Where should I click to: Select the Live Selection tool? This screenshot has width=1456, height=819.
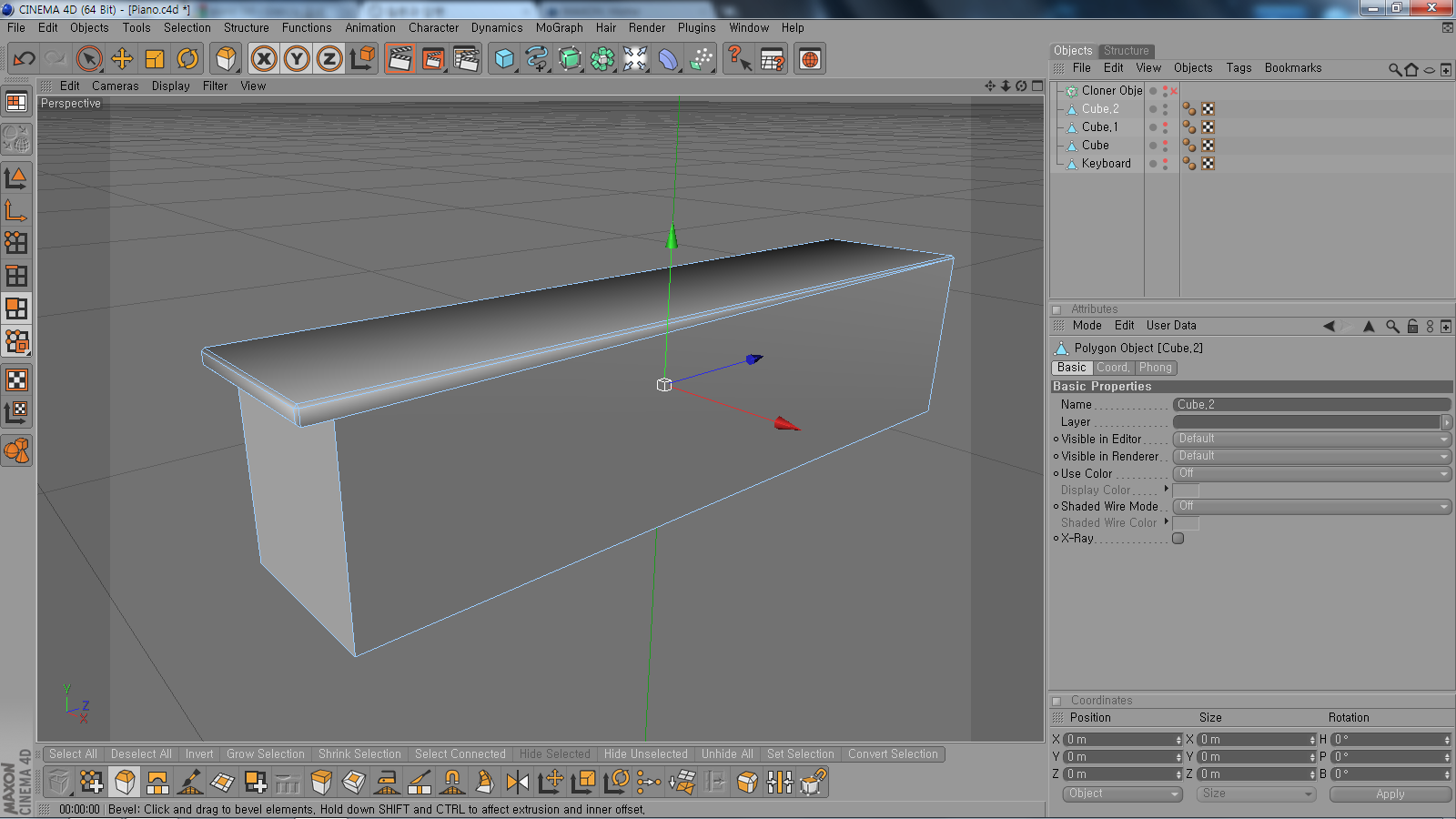coord(89,59)
